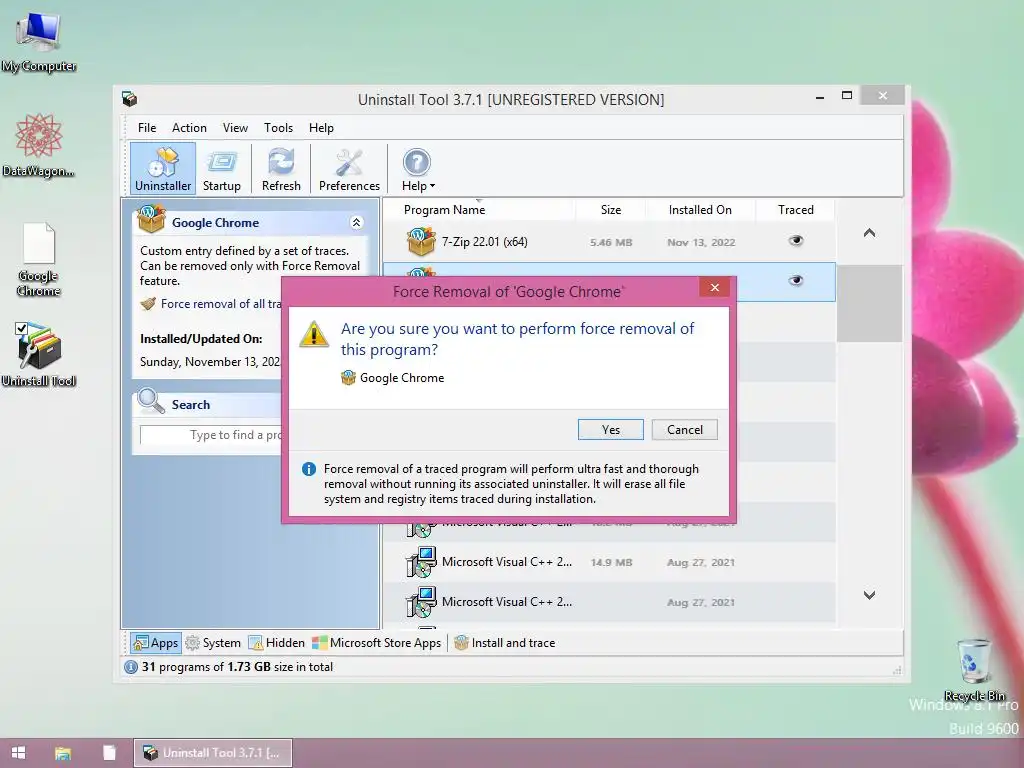Open the Help menu in menu bar
Image resolution: width=1024 pixels, height=768 pixels.
tap(321, 128)
